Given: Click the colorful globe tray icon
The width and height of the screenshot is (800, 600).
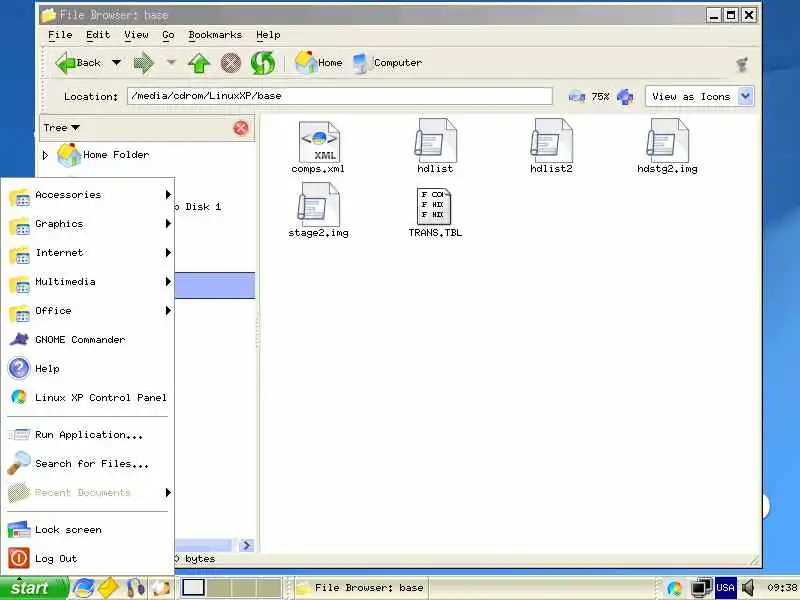Looking at the screenshot, I should [x=674, y=588].
